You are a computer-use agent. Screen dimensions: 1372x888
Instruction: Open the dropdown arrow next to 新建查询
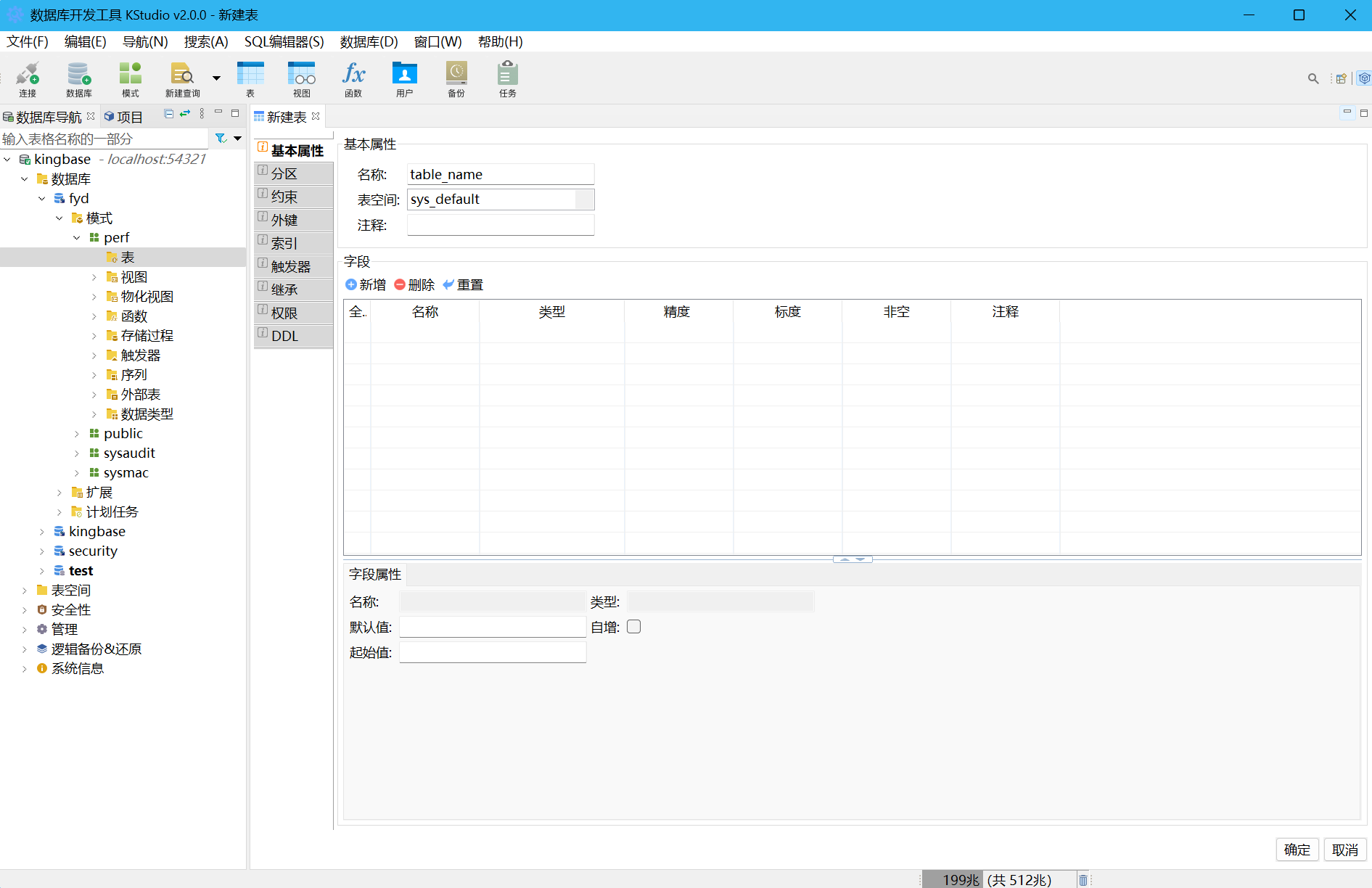pyautogui.click(x=216, y=78)
